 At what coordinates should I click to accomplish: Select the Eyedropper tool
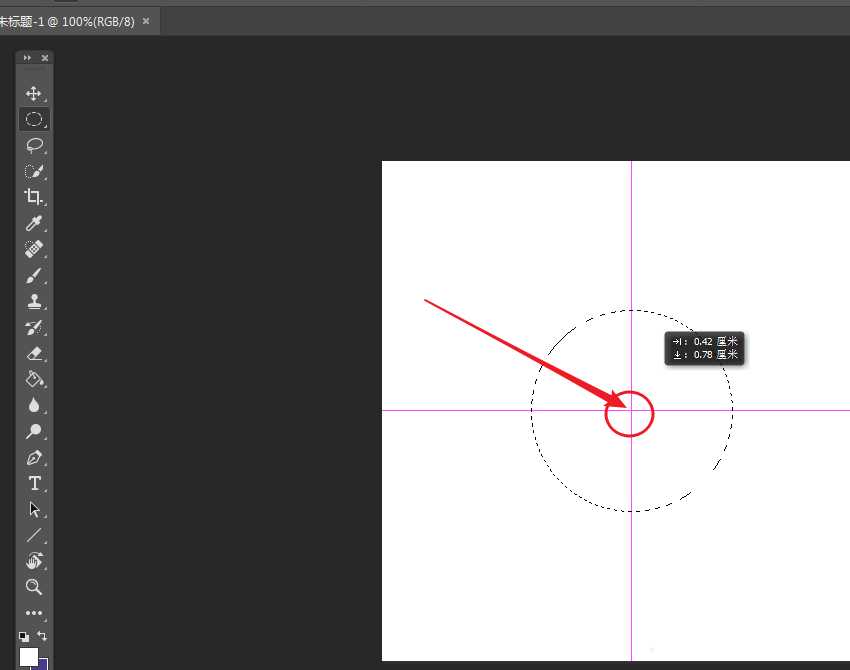pyautogui.click(x=35, y=223)
